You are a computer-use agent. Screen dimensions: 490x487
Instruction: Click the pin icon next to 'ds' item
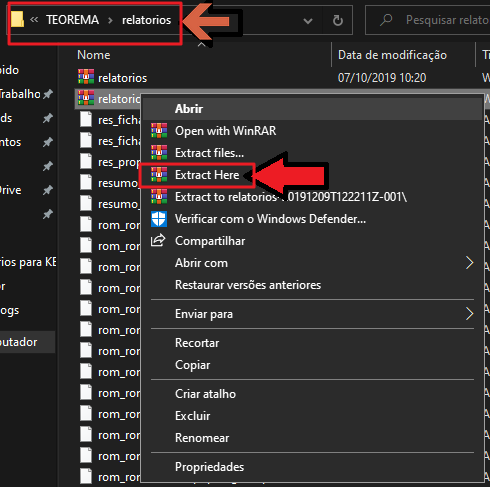48,118
